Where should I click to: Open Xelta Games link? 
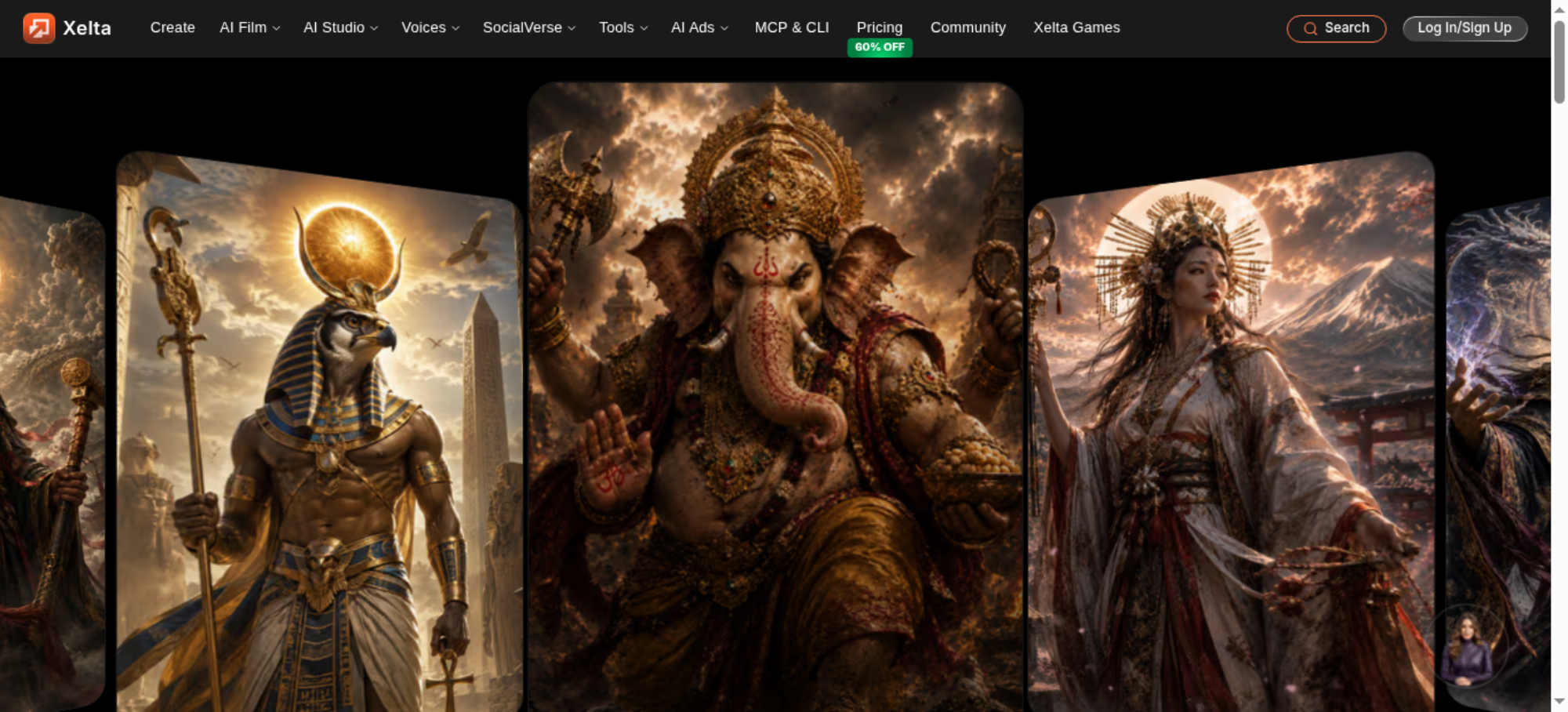point(1076,27)
